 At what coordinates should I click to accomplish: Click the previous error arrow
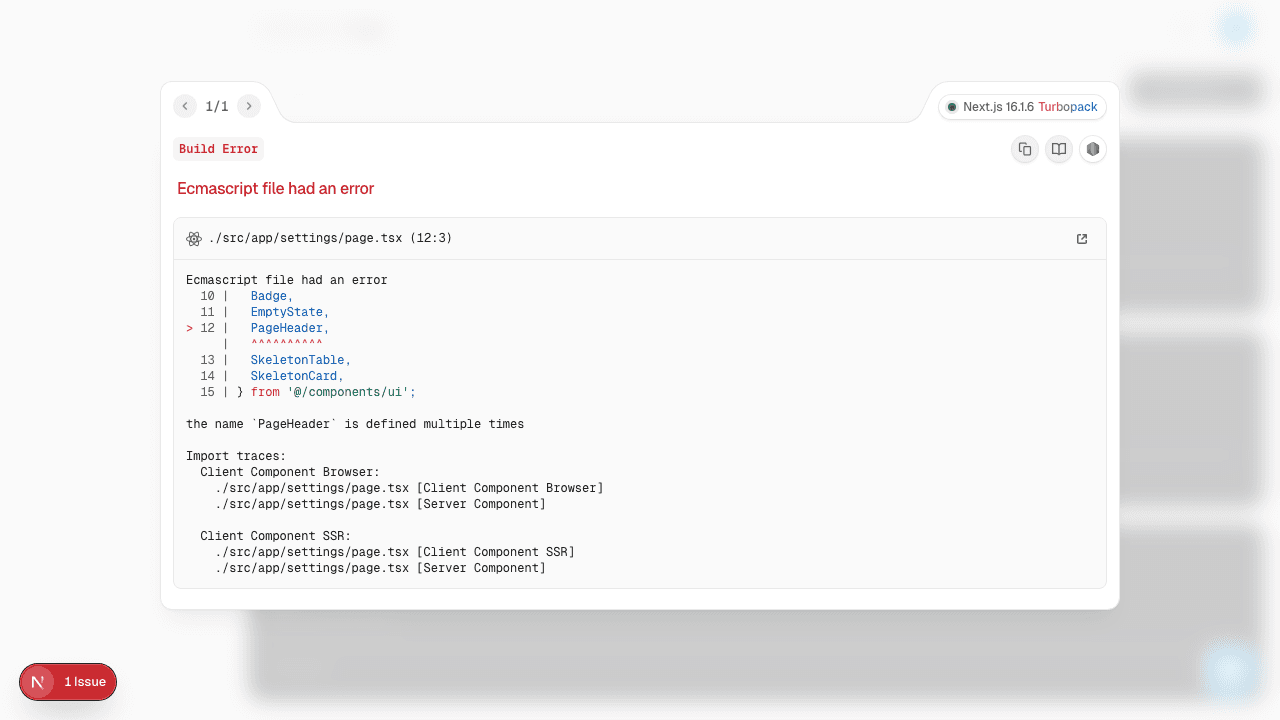click(185, 106)
